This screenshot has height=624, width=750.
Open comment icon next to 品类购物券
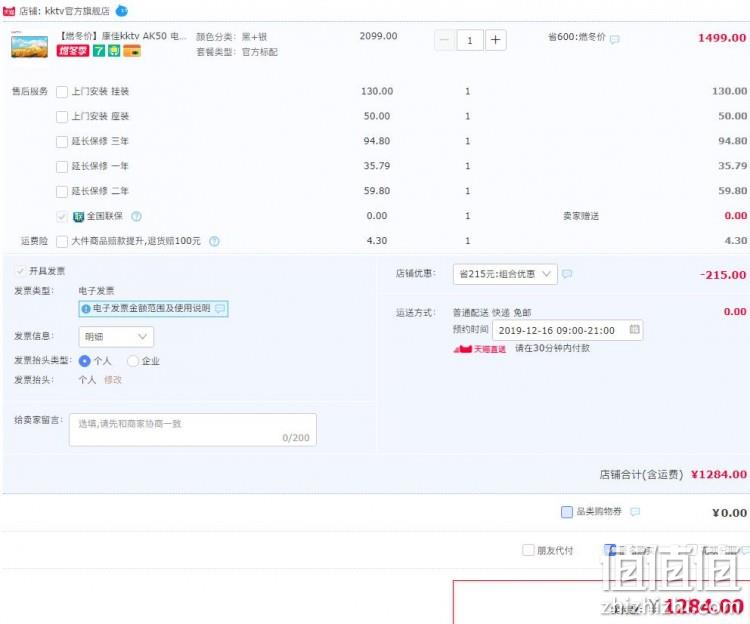(x=635, y=512)
